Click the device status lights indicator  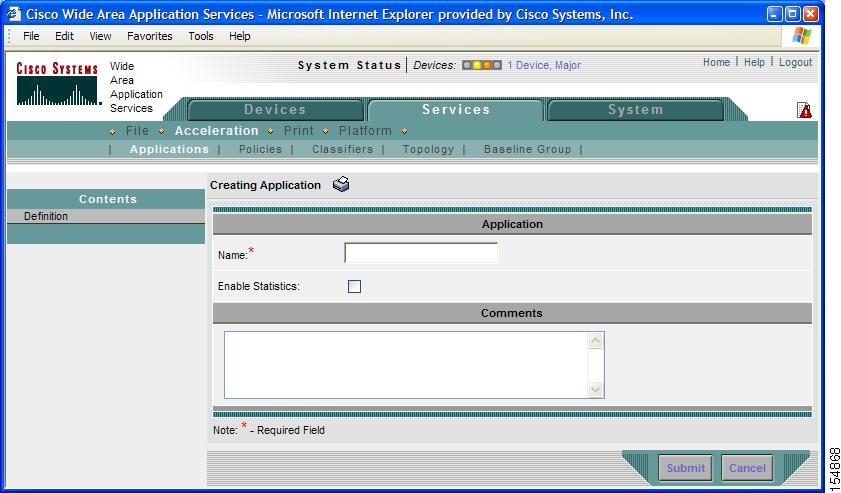pyautogui.click(x=482, y=65)
